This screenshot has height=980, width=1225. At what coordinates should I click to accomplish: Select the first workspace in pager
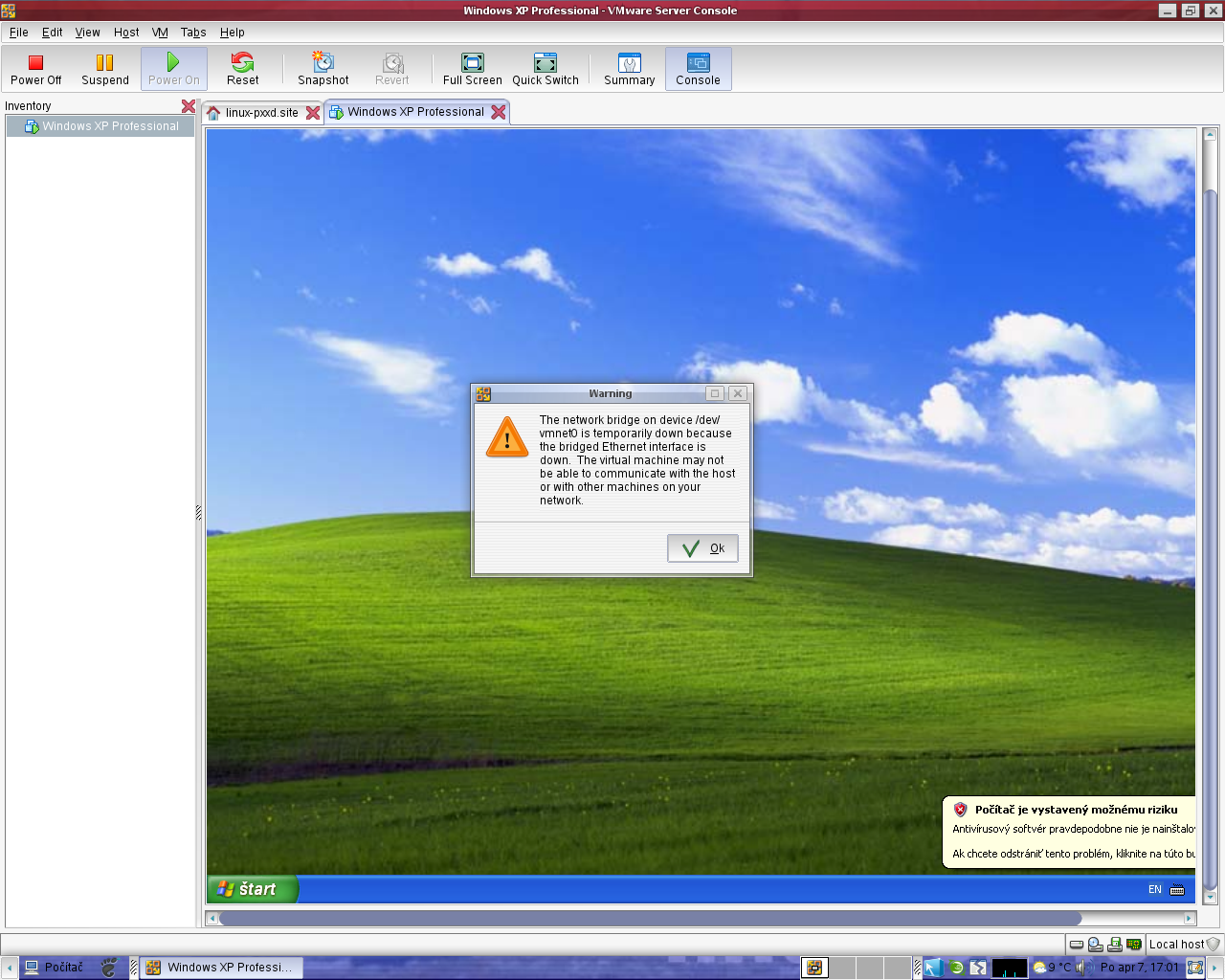pyautogui.click(x=814, y=968)
